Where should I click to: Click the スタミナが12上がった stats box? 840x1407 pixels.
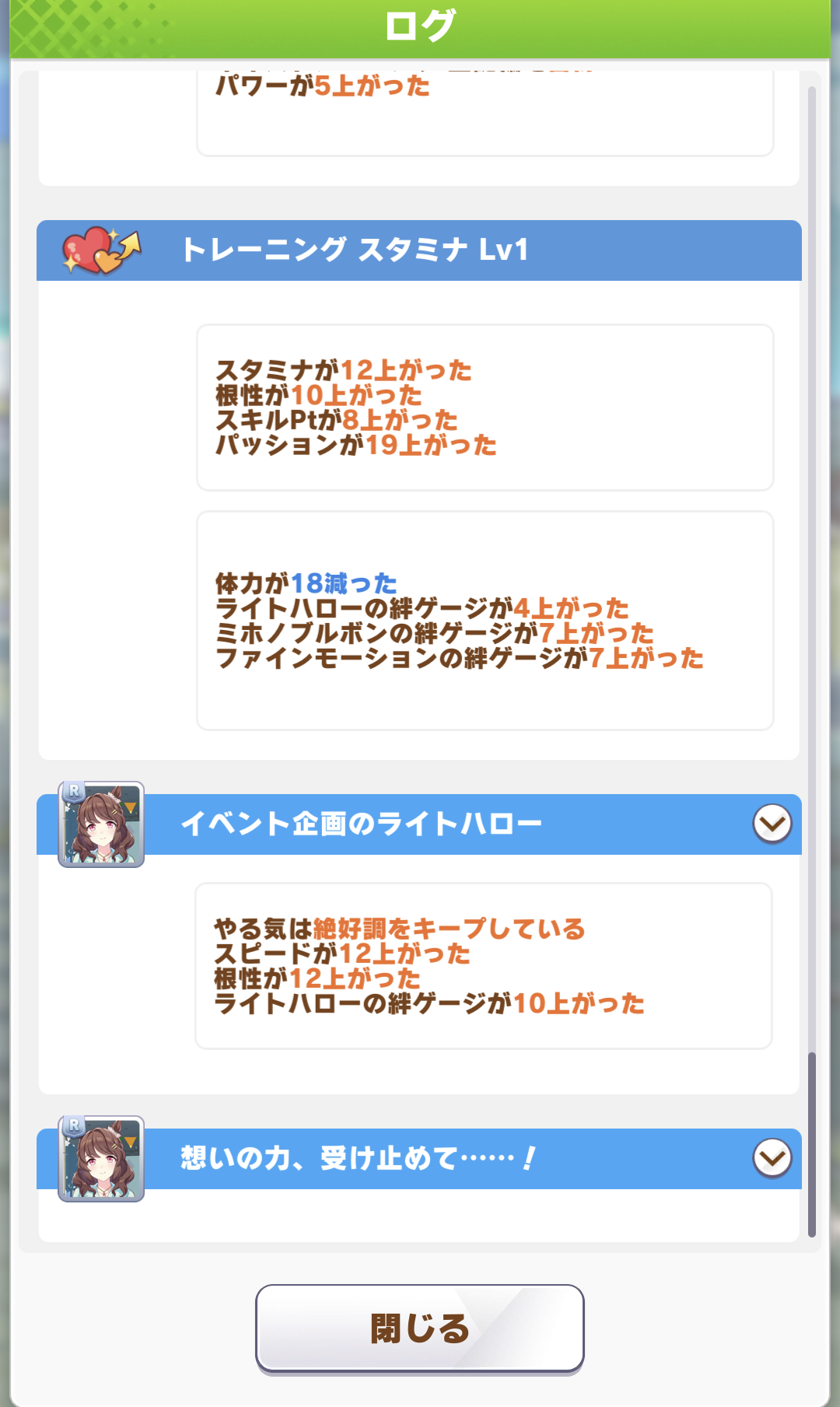click(x=485, y=408)
